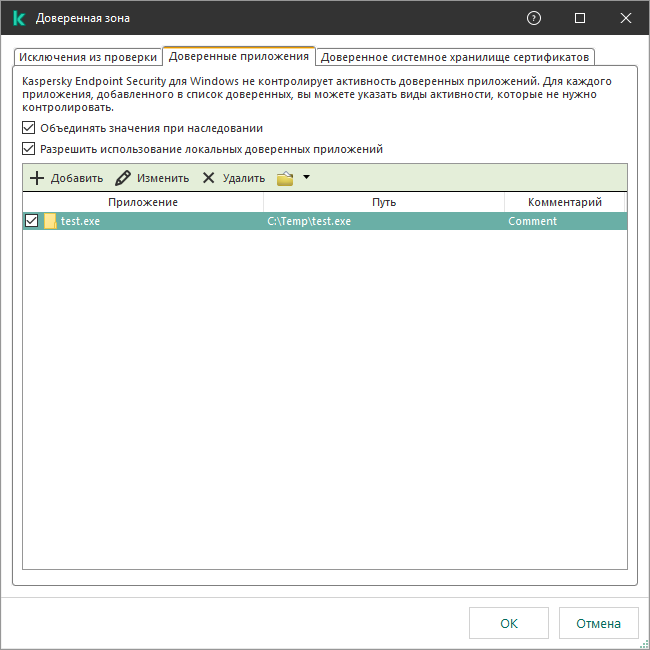Open Доверенное системное хранилище сертификатов tab
650x650 pixels.
455,57
